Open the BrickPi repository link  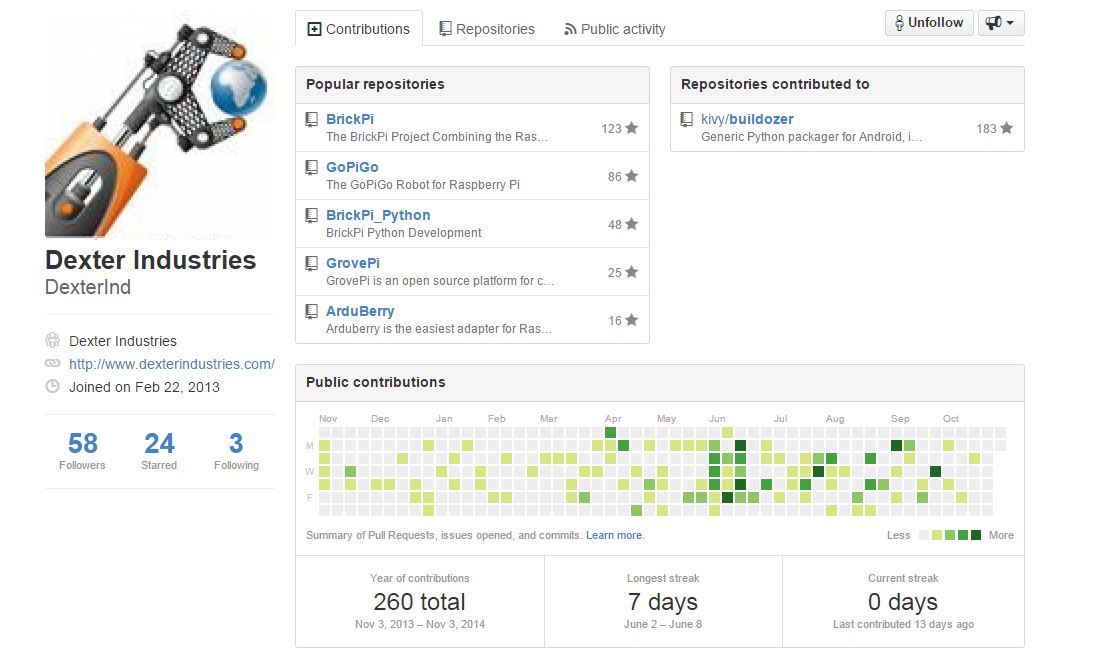(x=350, y=119)
